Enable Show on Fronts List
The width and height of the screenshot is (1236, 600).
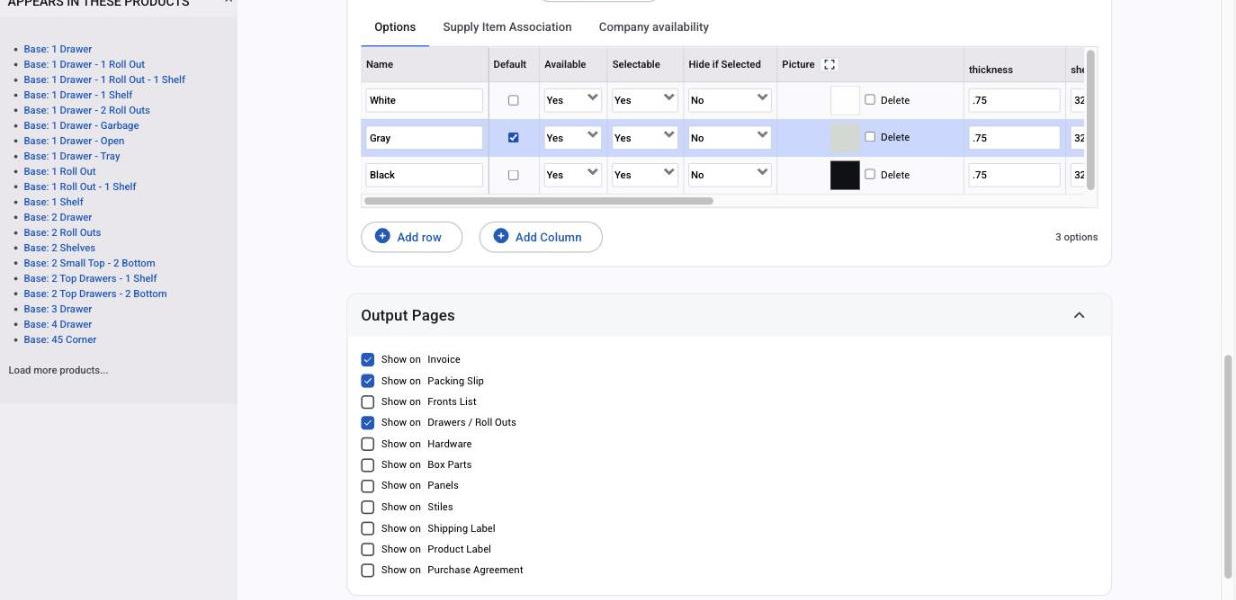tap(367, 402)
